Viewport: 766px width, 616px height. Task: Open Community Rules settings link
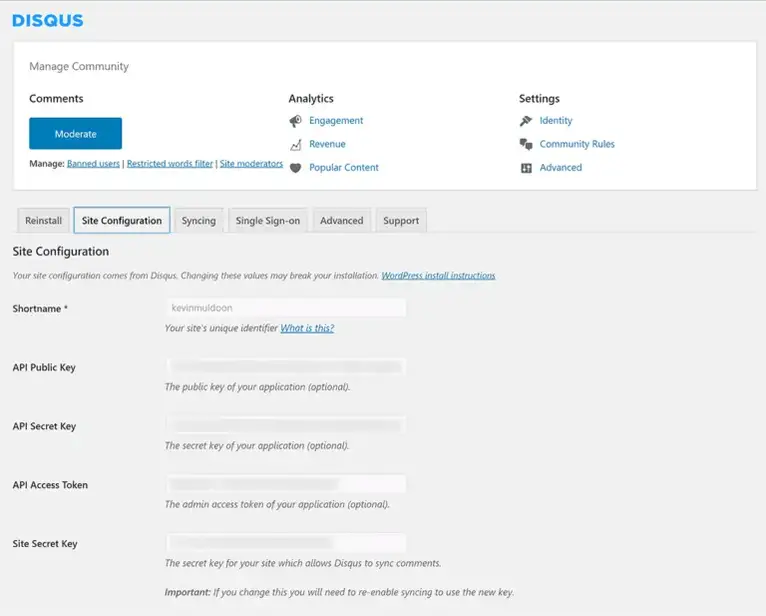coord(577,144)
